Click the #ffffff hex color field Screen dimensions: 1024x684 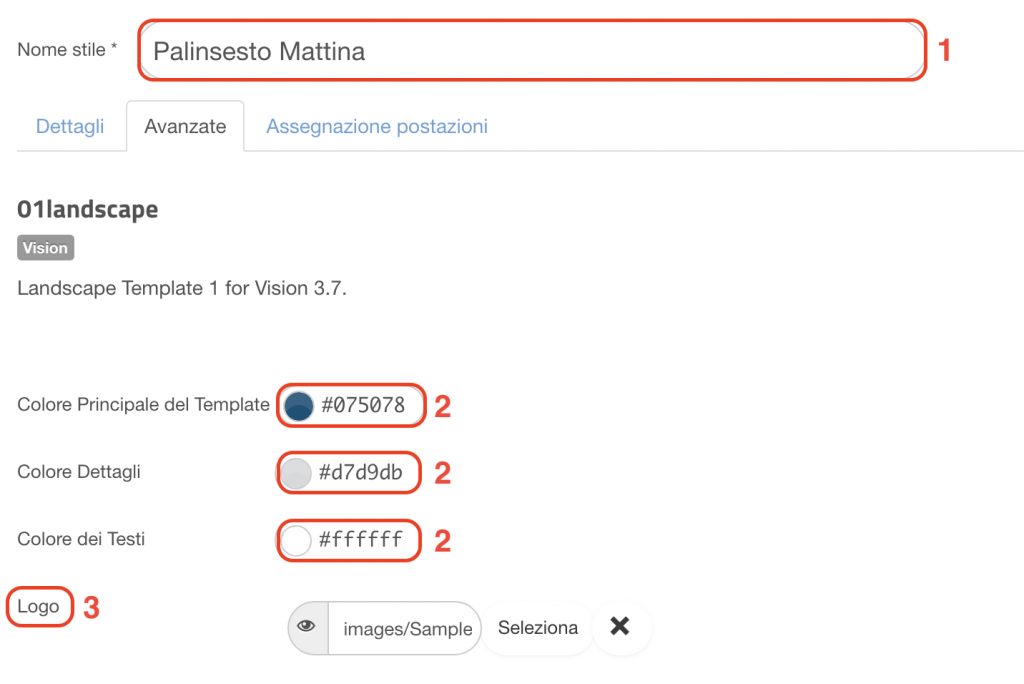(x=360, y=540)
